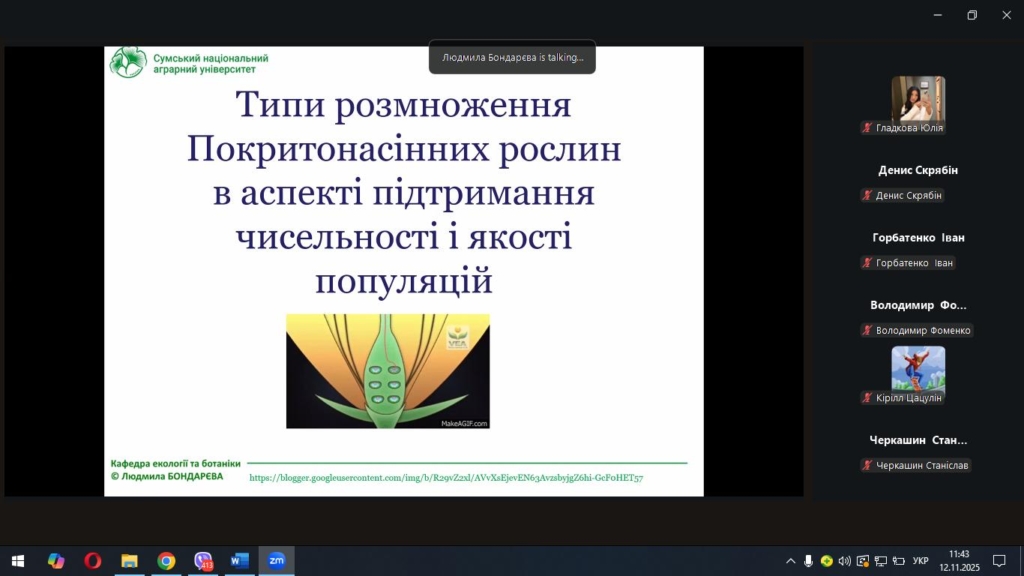
Task: Click the blogger.googleusercontent.com slide link
Action: point(446,478)
